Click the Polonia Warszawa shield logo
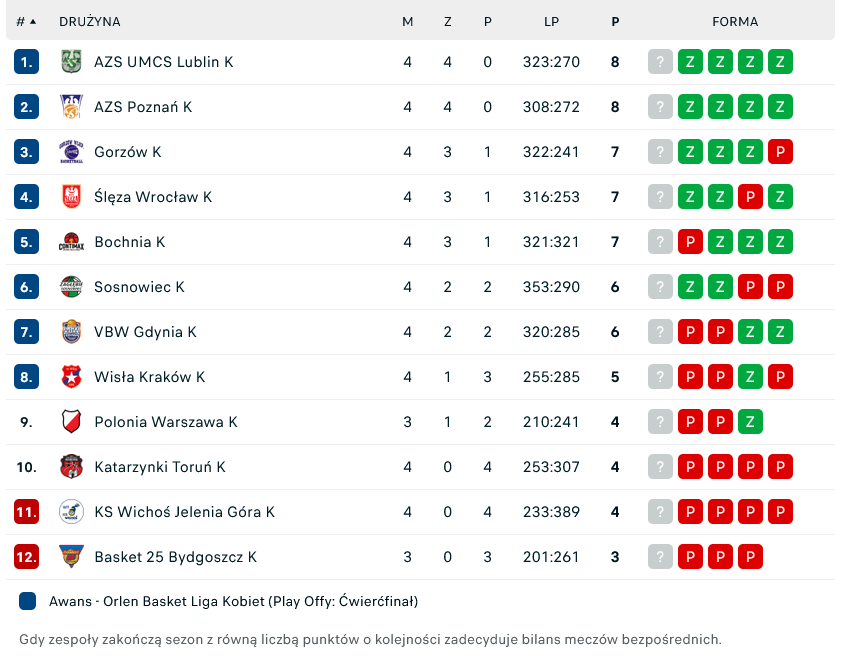The height and width of the screenshot is (661, 842). pyautogui.click(x=71, y=422)
